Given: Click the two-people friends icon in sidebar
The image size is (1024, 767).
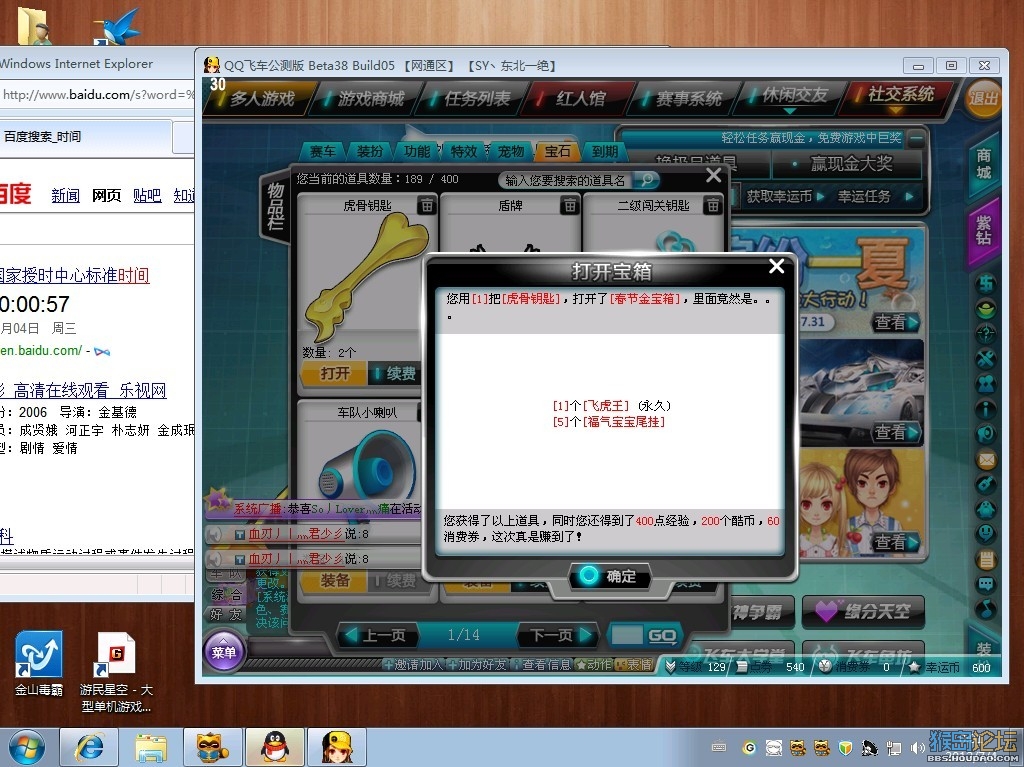Looking at the screenshot, I should (985, 384).
